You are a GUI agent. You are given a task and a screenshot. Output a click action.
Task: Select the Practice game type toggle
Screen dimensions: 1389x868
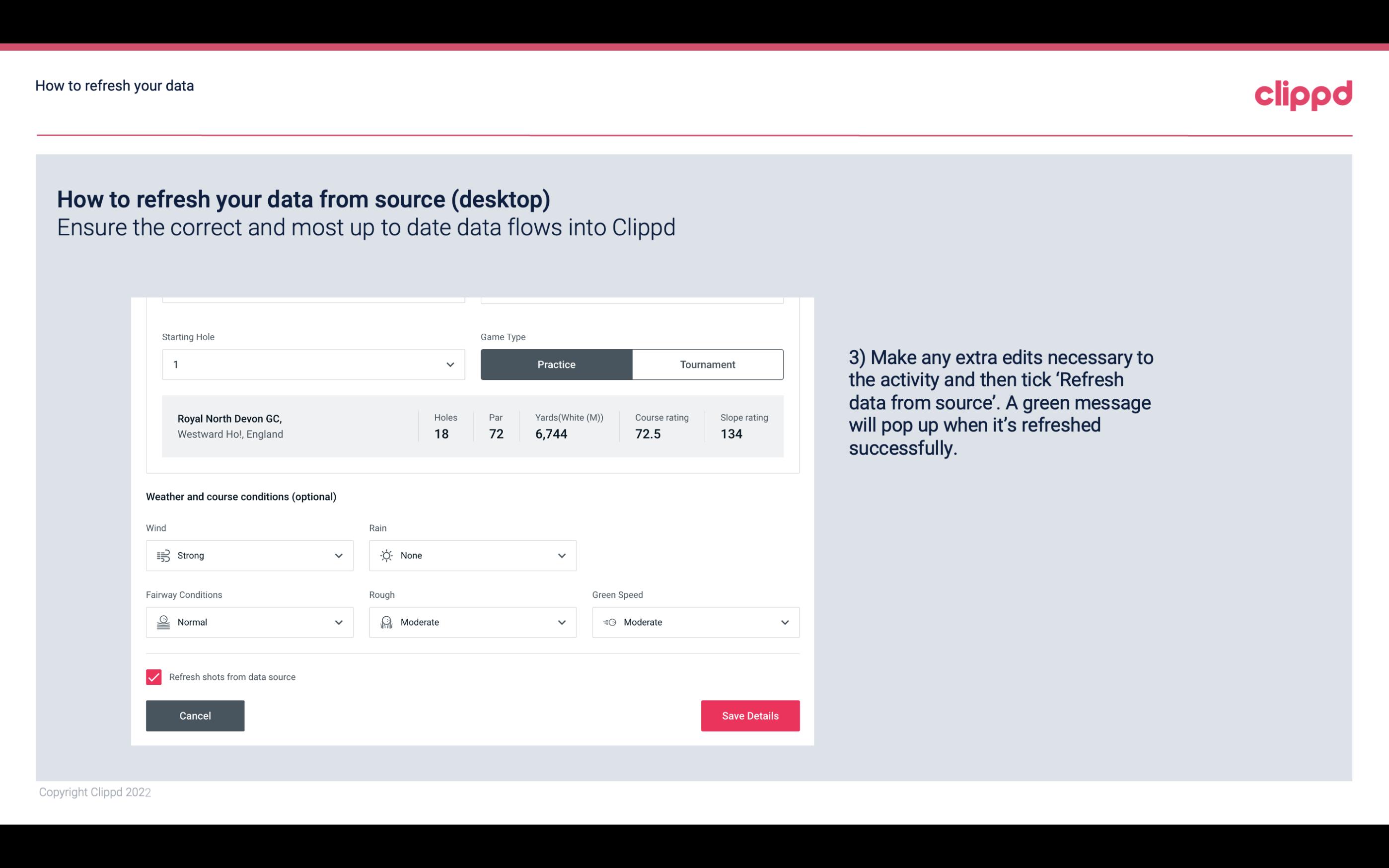coord(556,364)
